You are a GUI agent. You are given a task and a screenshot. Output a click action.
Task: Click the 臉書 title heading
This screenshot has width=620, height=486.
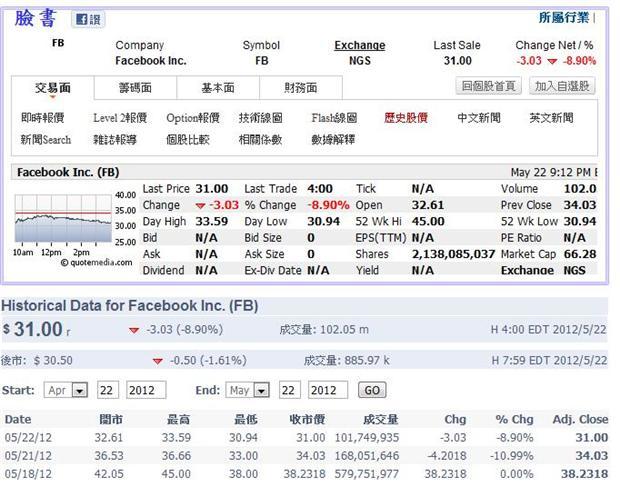coord(36,19)
